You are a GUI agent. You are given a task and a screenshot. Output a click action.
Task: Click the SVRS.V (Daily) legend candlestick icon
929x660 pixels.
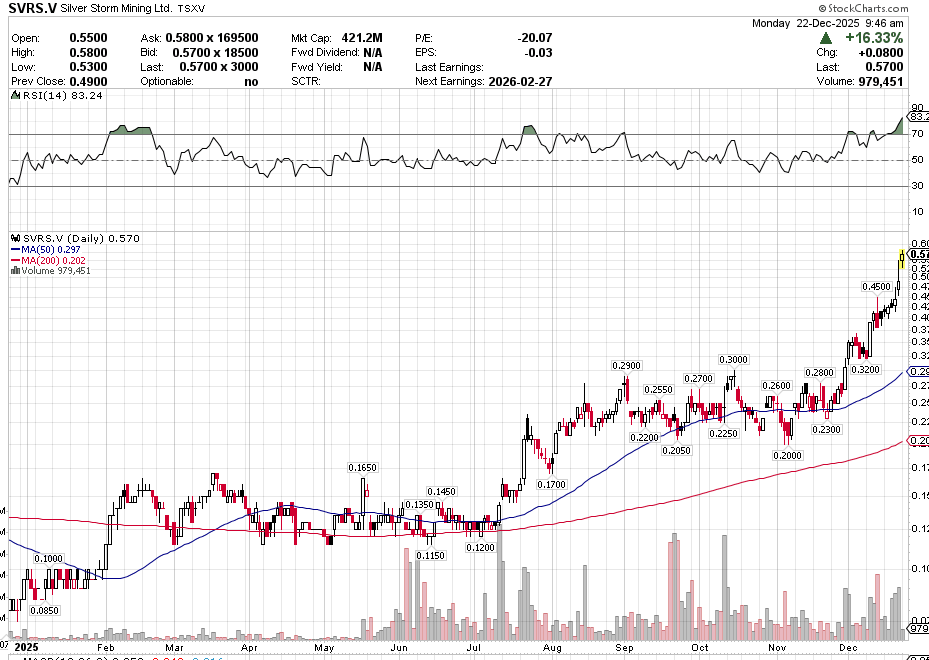[x=14, y=238]
